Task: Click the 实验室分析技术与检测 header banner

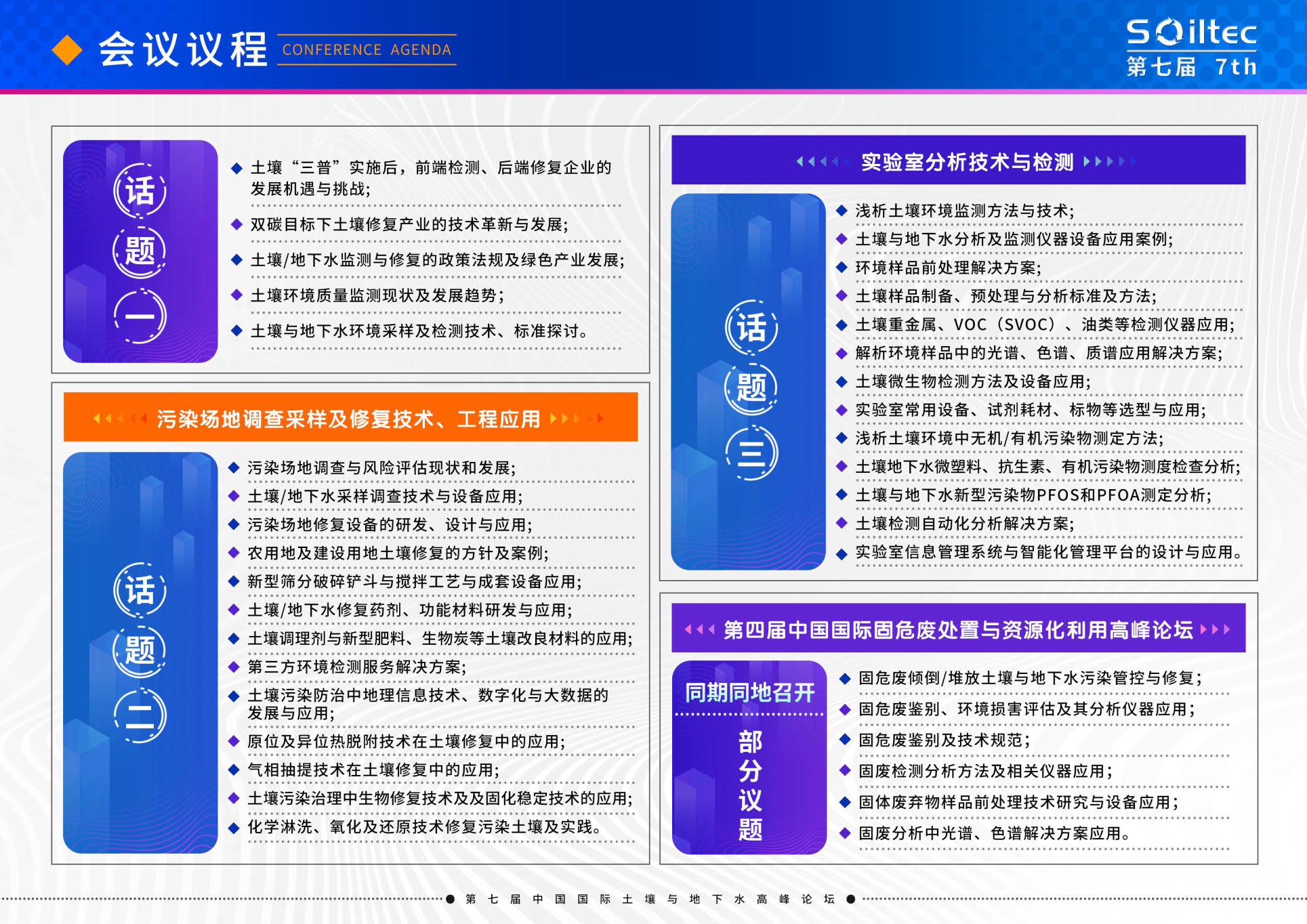Action: (x=958, y=161)
